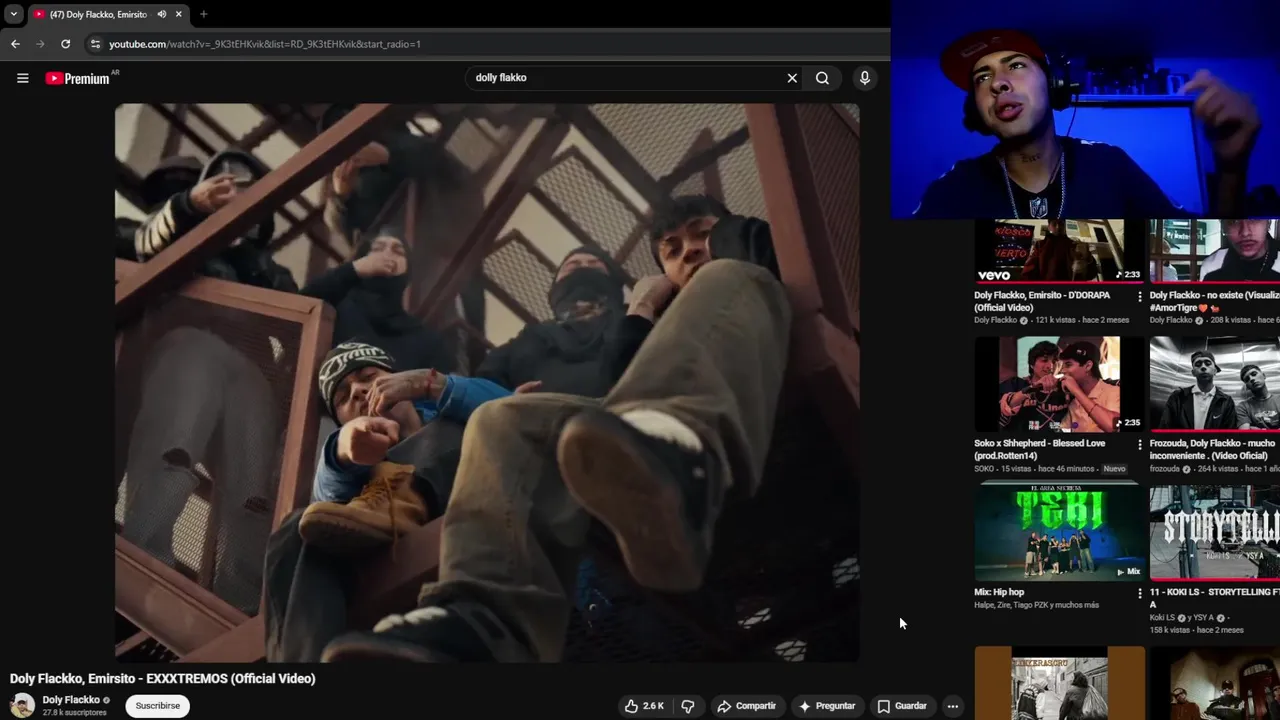Click SOKO channel name under Blessed Love
Viewport: 1280px width, 720px height.
point(984,469)
